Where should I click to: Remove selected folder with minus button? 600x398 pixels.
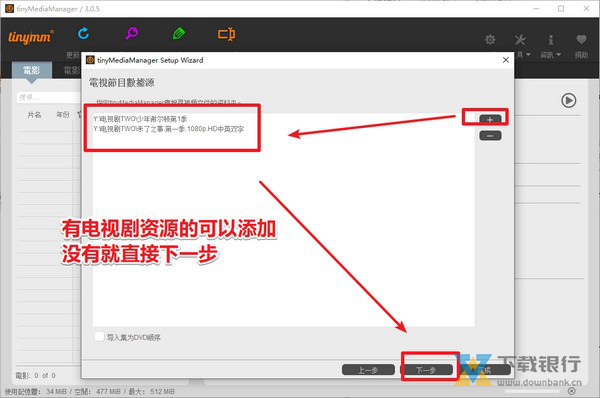click(490, 135)
